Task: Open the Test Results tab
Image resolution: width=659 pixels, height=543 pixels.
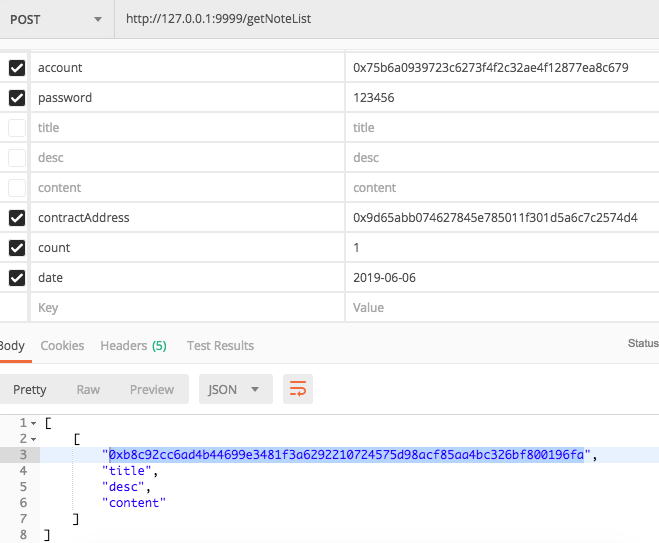Action: tap(220, 345)
